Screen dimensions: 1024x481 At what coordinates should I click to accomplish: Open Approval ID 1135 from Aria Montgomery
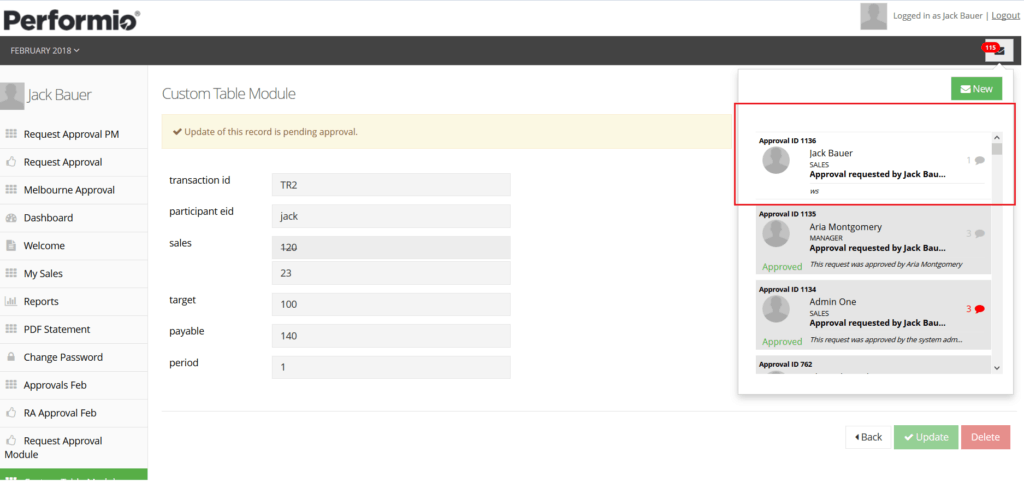coord(873,241)
